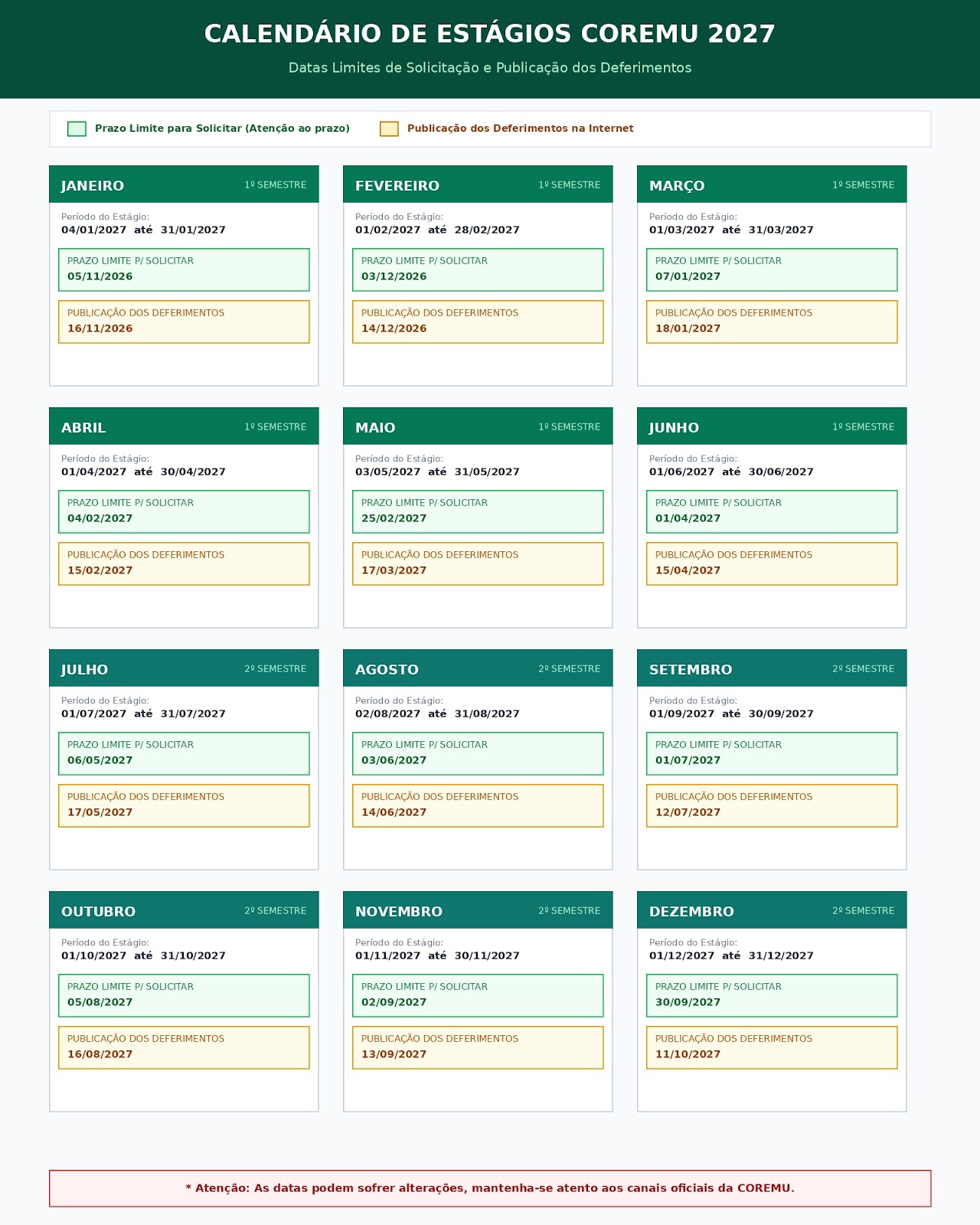
Task: Click the publication date 15/02/2027 in Abril
Action: pos(100,570)
